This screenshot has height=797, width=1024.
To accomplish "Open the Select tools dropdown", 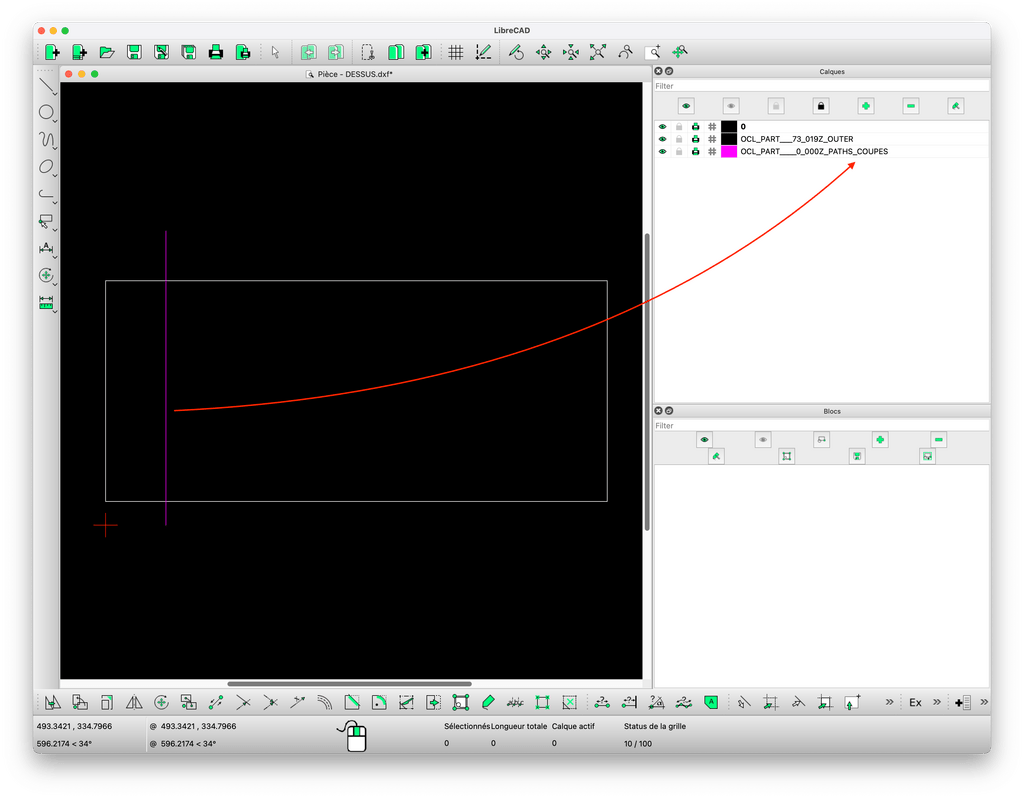I will coord(47,221).
